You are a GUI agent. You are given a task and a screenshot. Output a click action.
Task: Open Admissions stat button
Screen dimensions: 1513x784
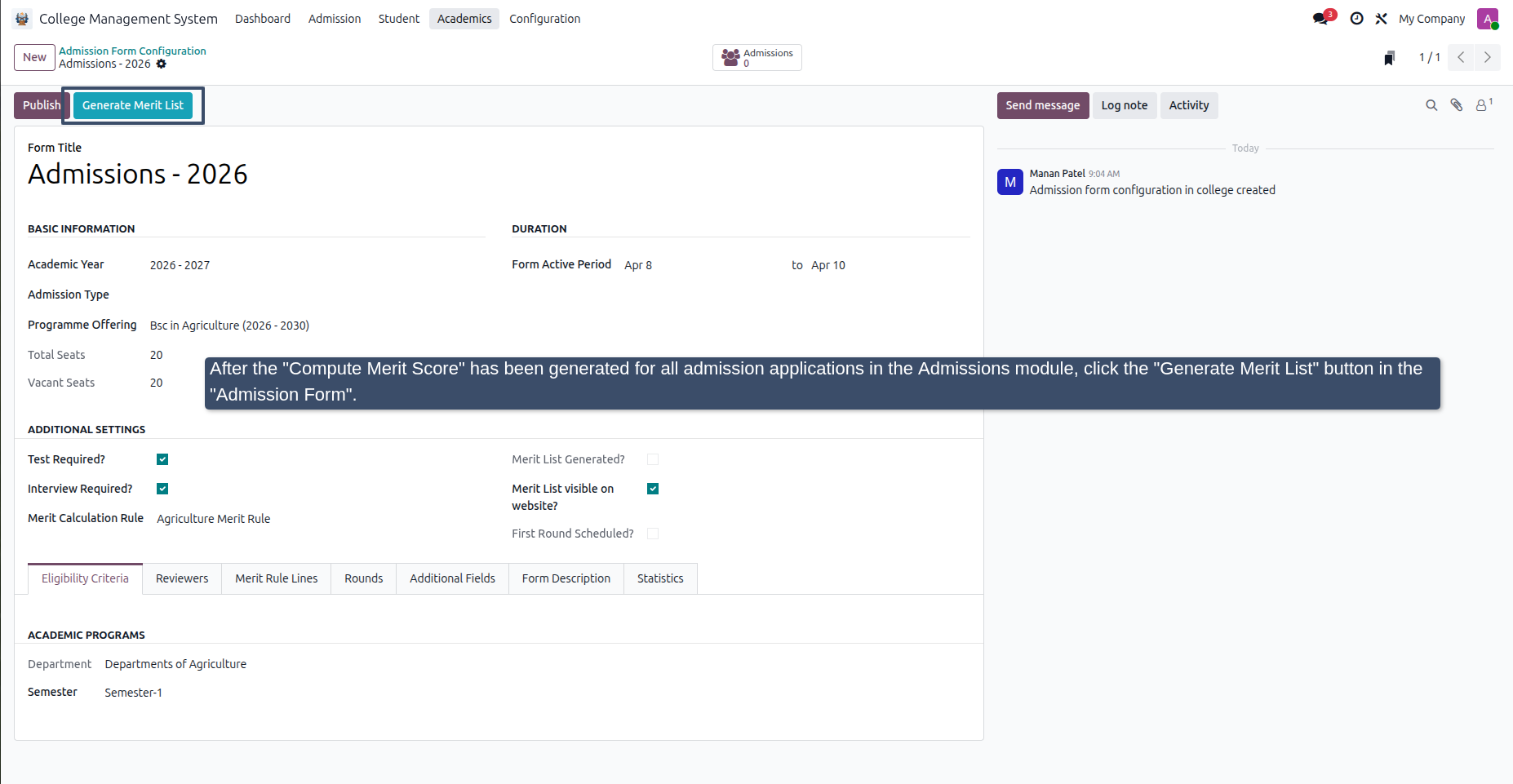756,58
